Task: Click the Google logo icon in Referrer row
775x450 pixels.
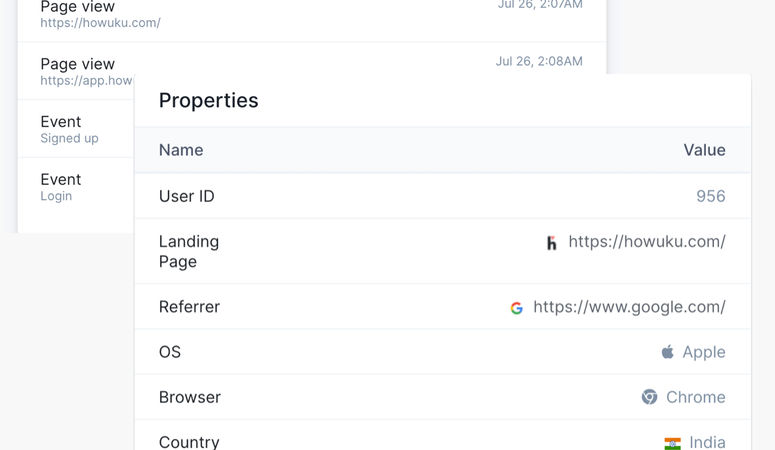Action: coord(517,308)
